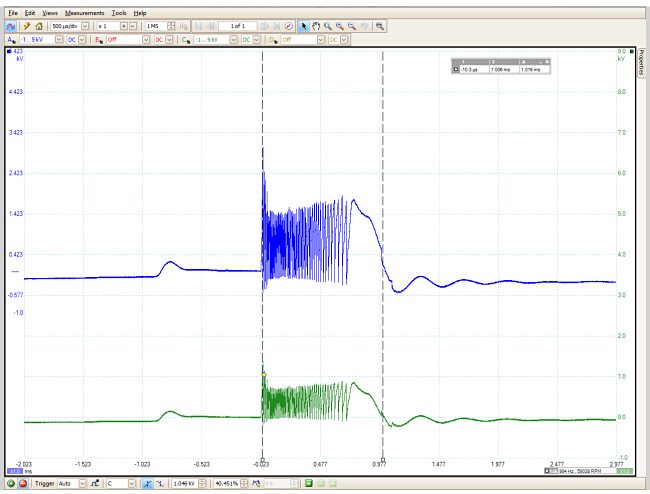Expand the Trigger mode Auto dropdown
This screenshot has height=494, width=650.
[80, 483]
